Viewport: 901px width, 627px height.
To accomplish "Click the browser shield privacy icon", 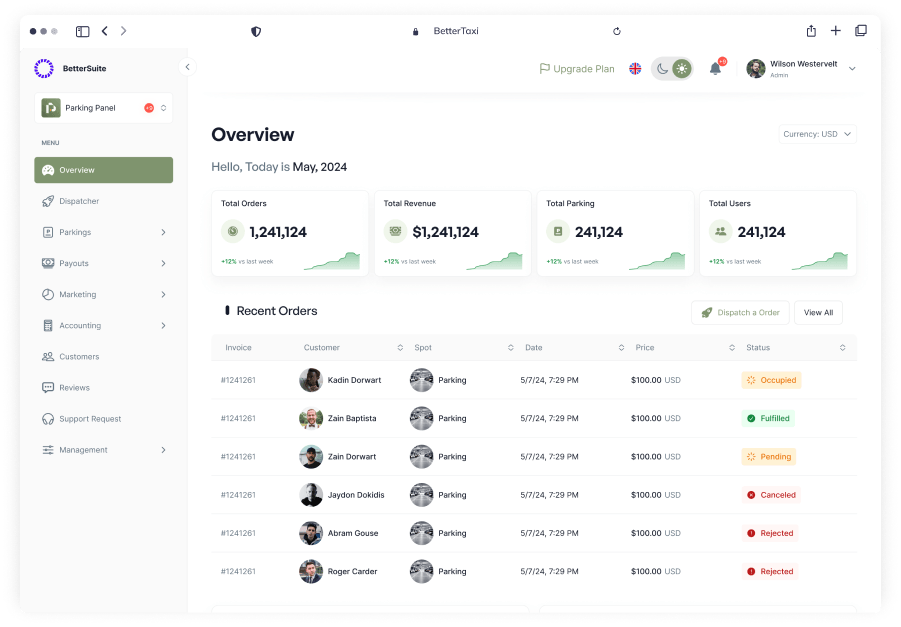I will [256, 31].
